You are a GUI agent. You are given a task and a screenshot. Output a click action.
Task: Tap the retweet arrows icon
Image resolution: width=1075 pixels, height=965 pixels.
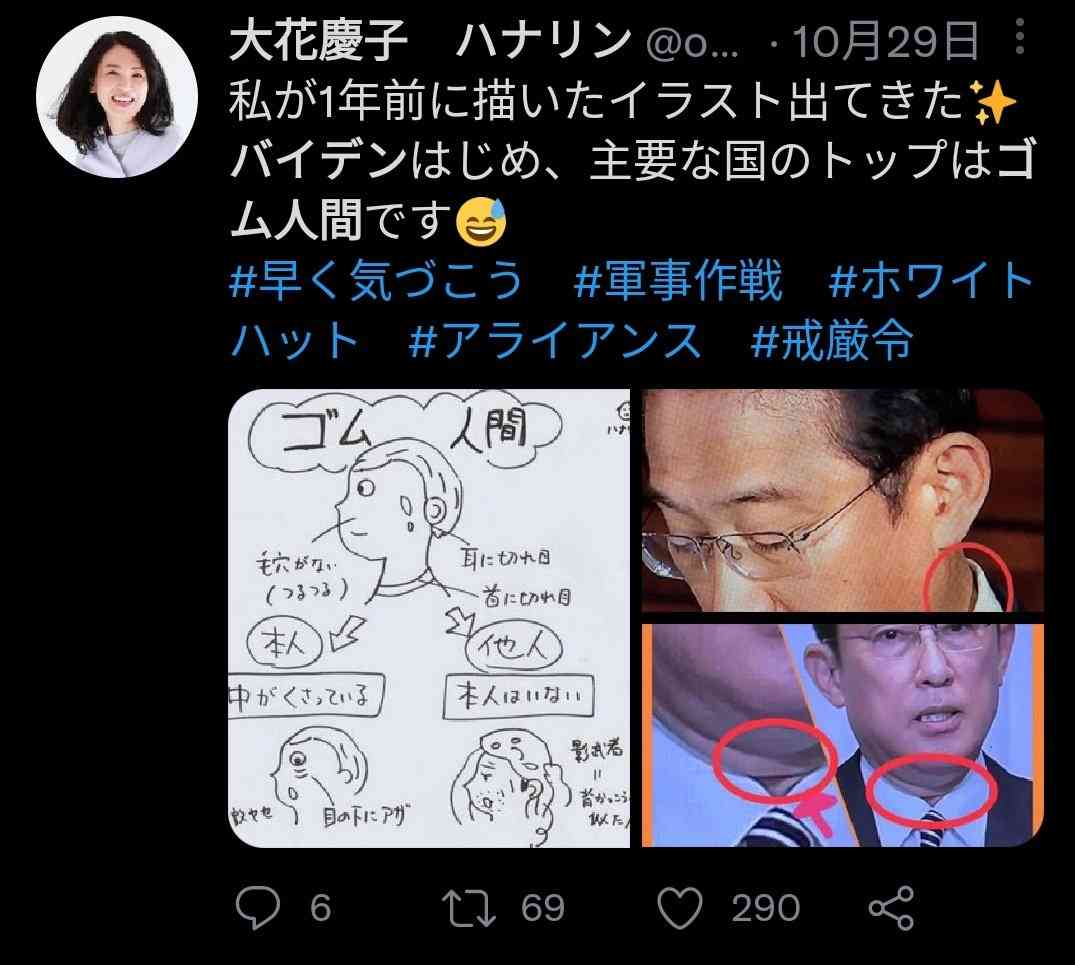(469, 907)
